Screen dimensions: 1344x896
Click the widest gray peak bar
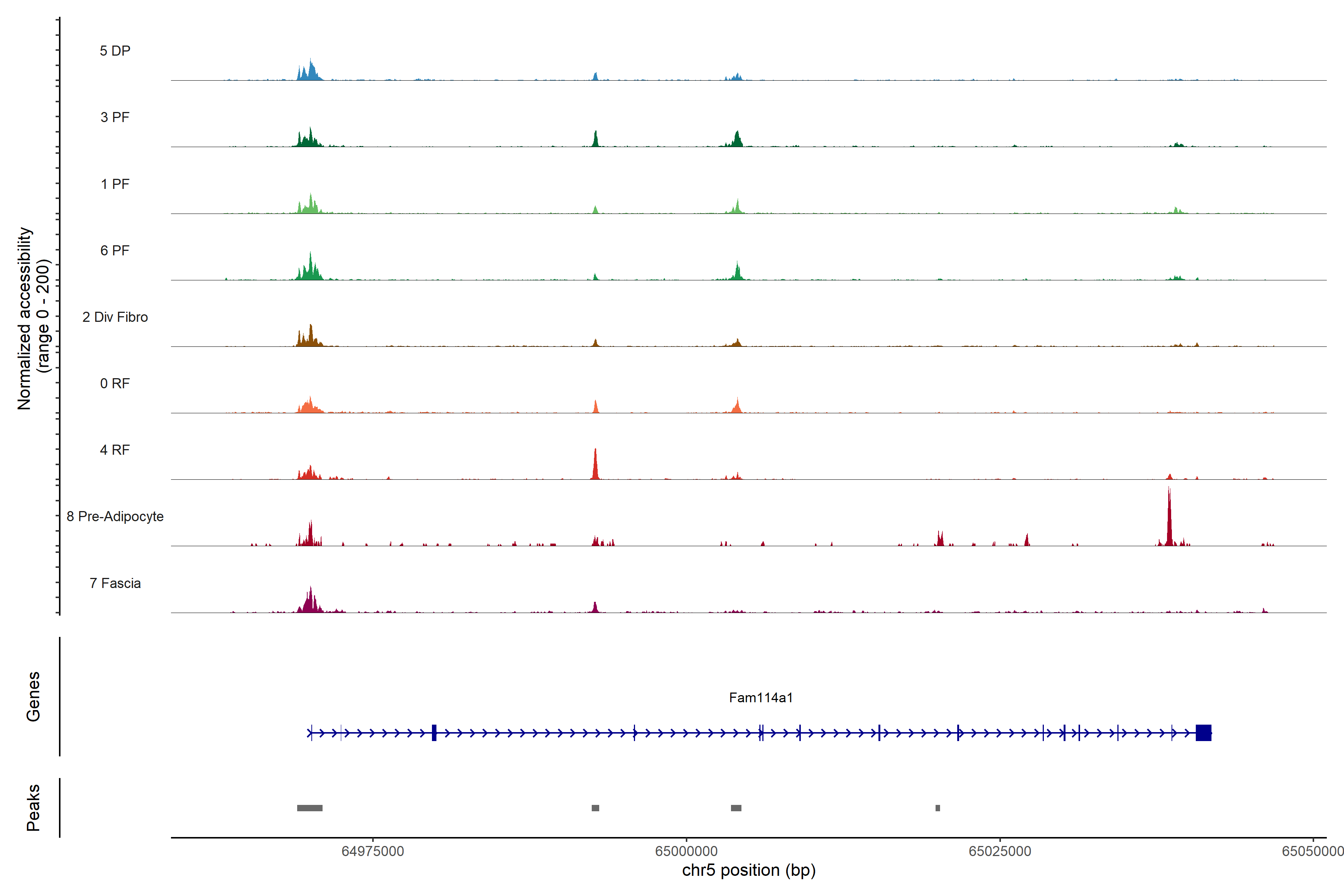point(310,808)
